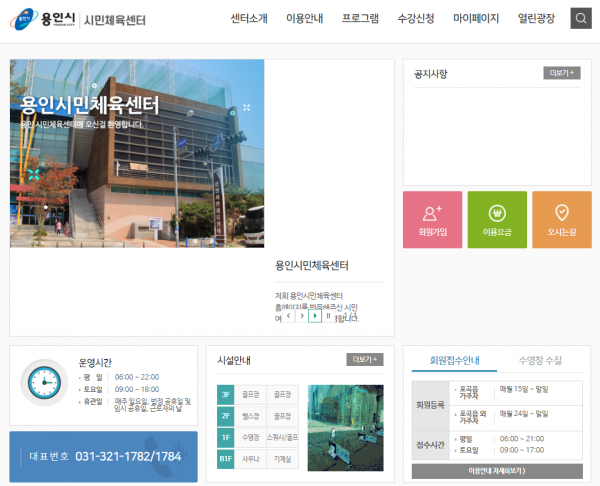Click the facility photo thumbnail
The width and height of the screenshot is (600, 486).
[345, 426]
